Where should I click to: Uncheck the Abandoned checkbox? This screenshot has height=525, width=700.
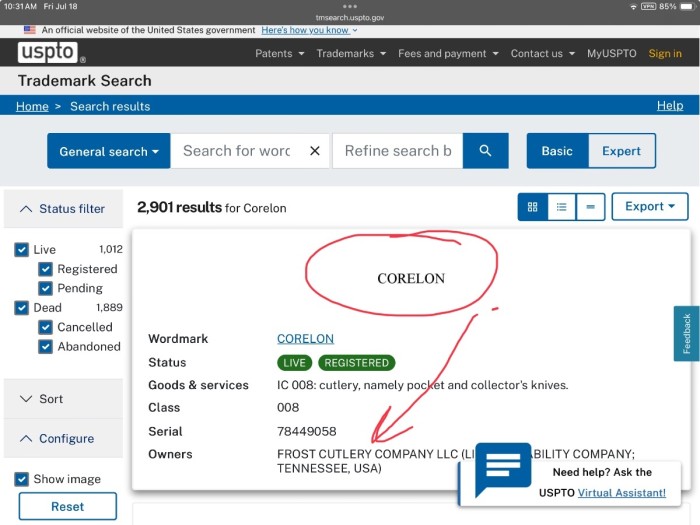click(x=45, y=346)
